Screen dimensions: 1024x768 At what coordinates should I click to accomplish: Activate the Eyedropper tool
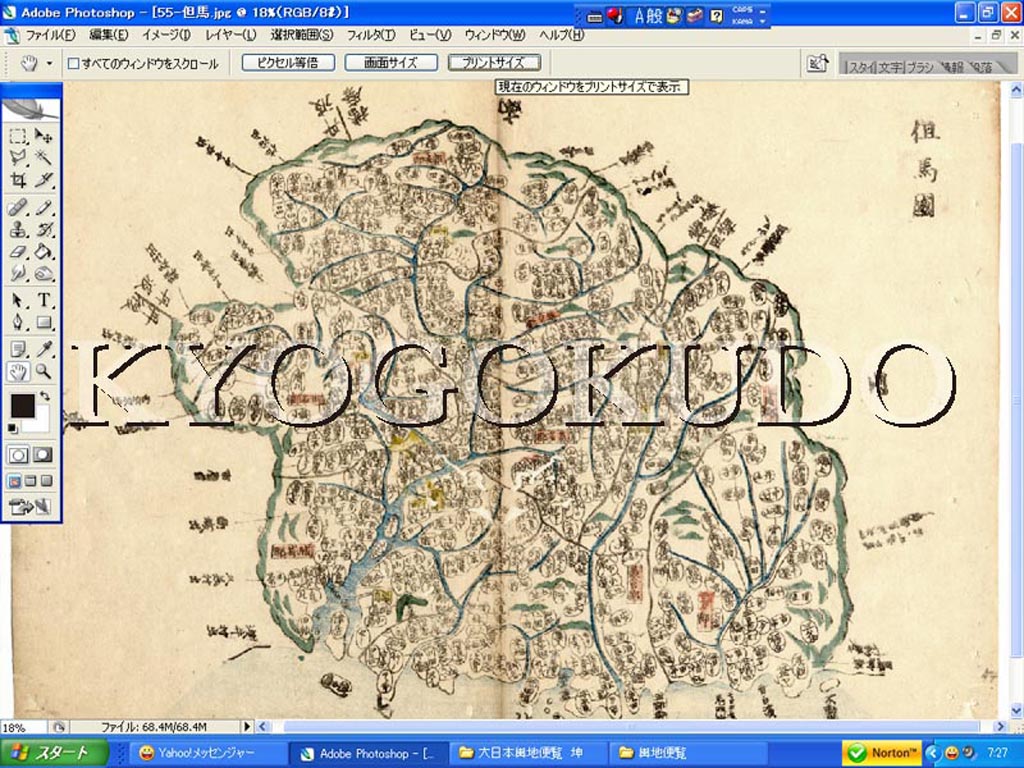tap(44, 349)
